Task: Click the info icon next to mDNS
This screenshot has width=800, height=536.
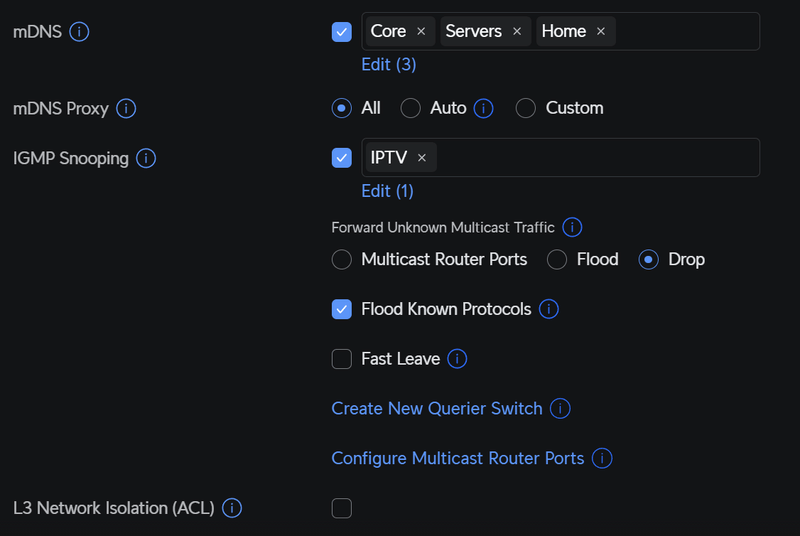Action: 80,32
